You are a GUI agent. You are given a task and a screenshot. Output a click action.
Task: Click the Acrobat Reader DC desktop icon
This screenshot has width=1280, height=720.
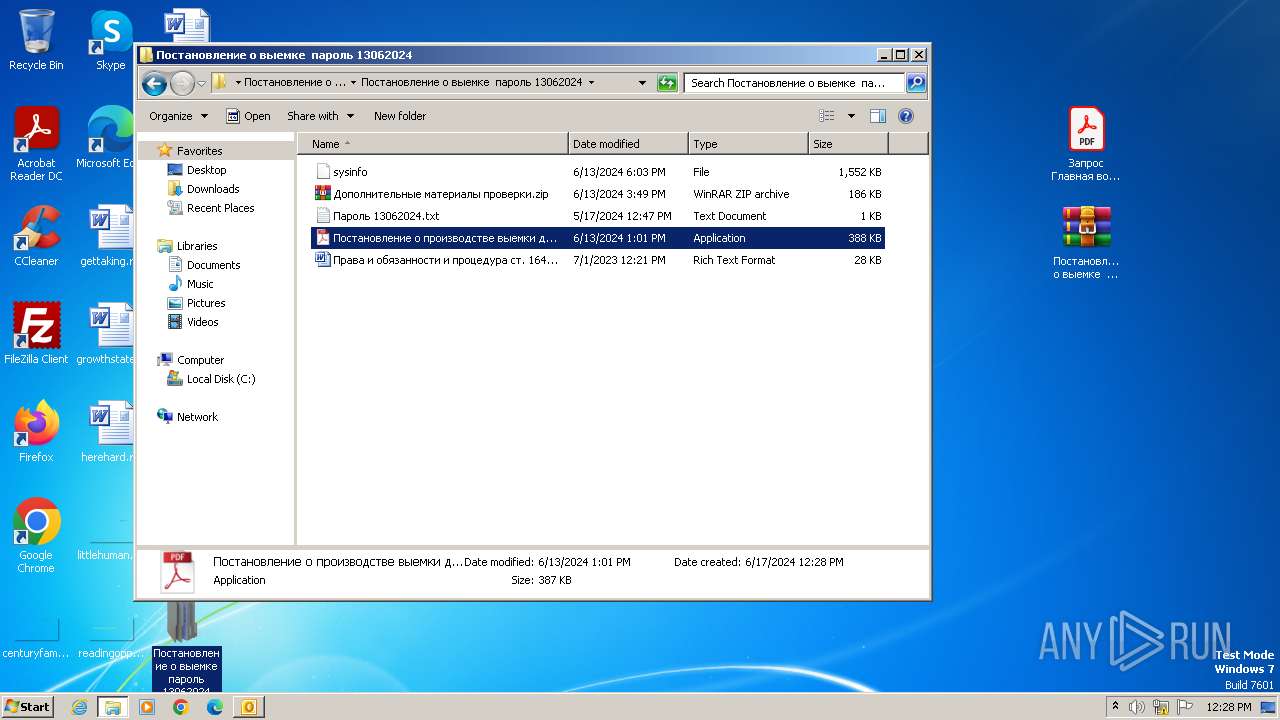pyautogui.click(x=36, y=144)
